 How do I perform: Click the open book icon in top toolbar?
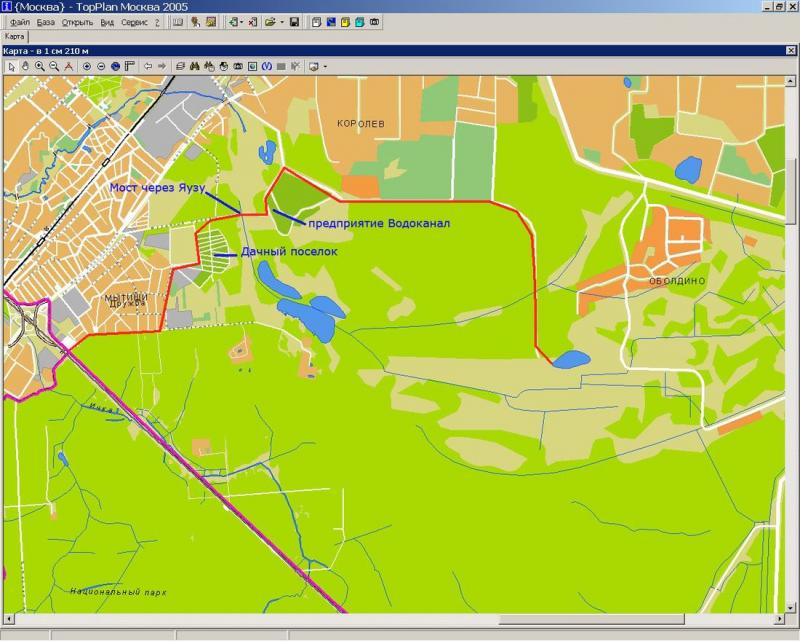coord(178,22)
